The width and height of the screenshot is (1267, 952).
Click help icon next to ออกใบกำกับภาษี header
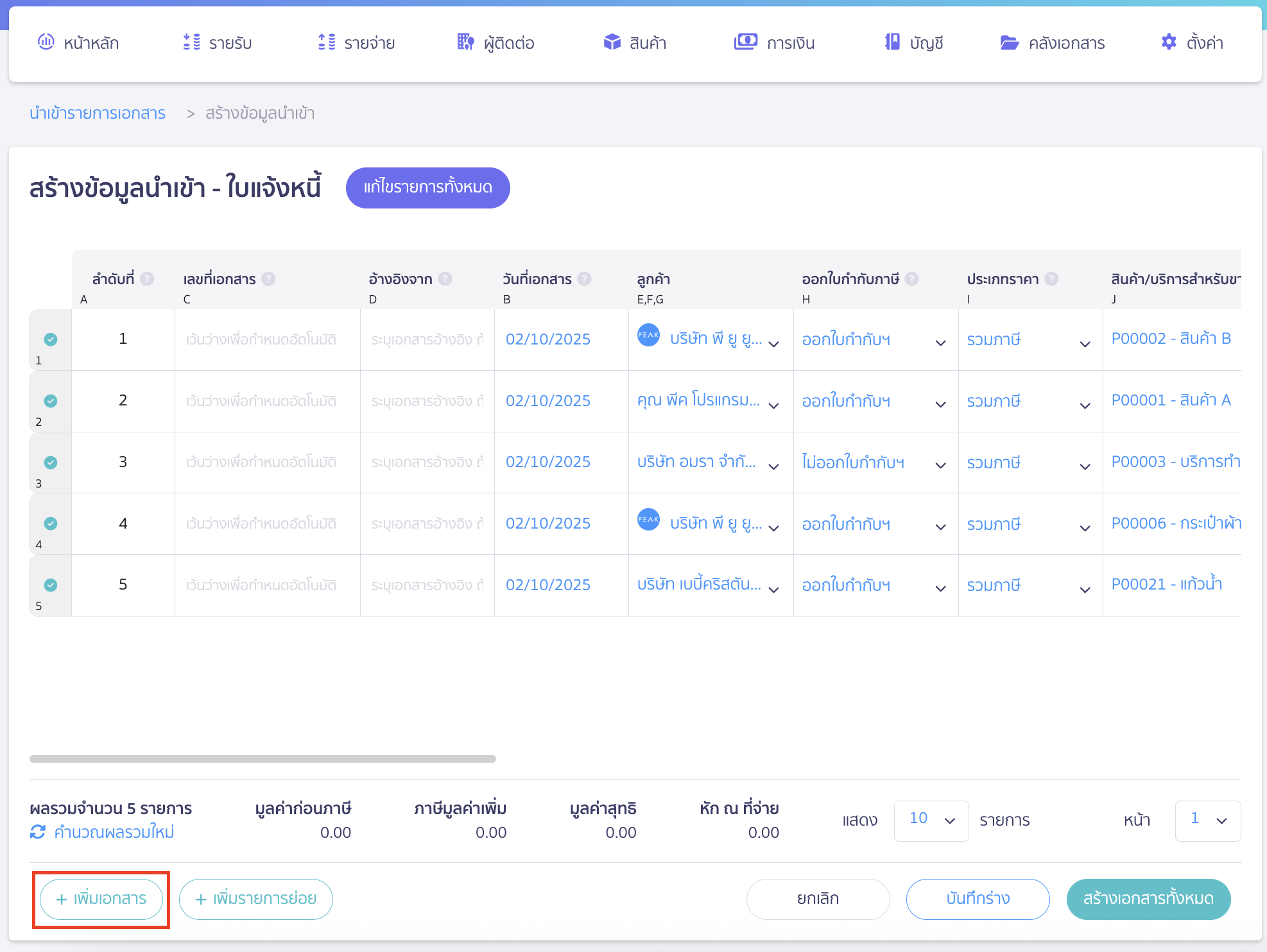912,279
